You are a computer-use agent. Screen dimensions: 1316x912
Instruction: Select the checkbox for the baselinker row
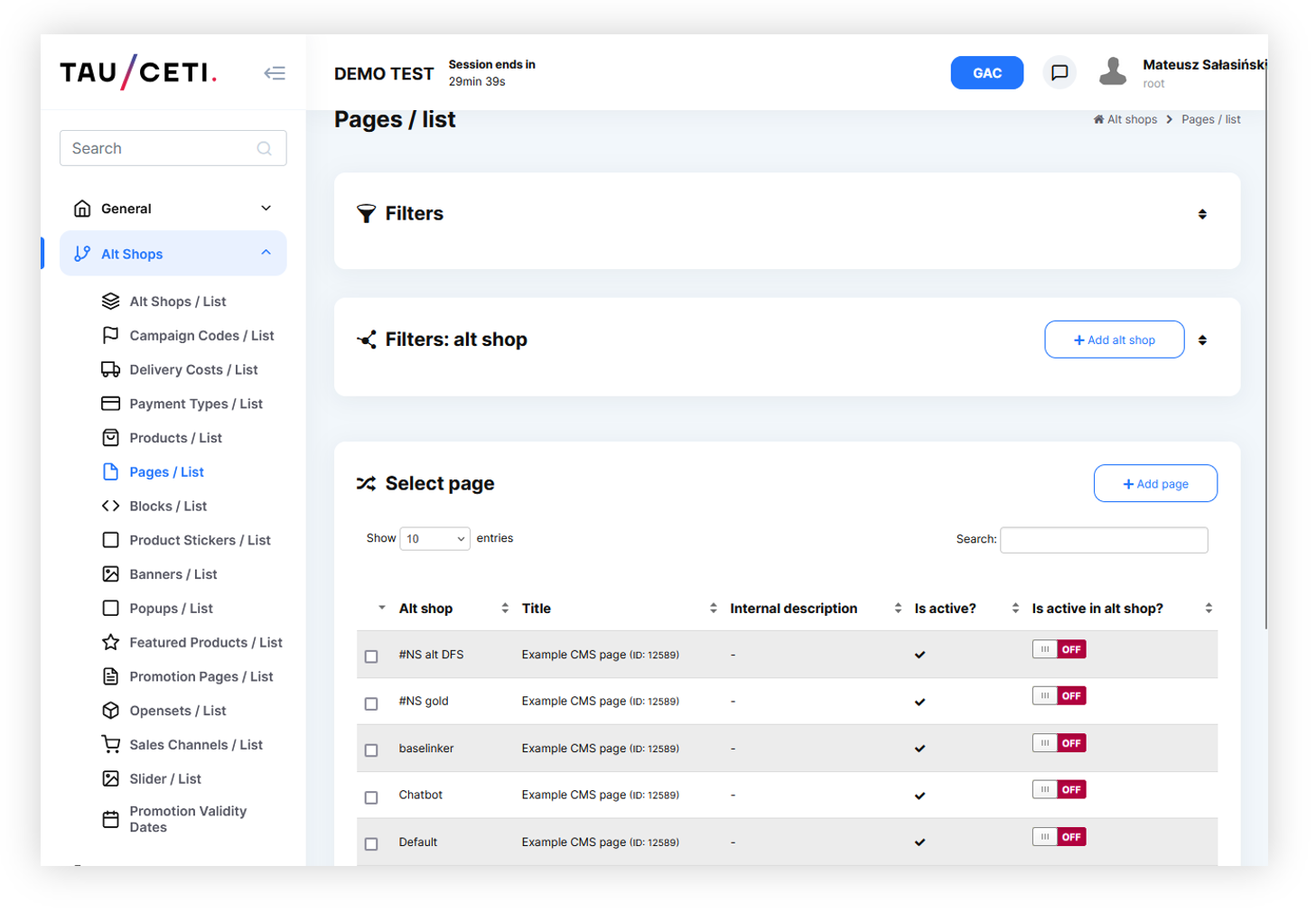[371, 750]
